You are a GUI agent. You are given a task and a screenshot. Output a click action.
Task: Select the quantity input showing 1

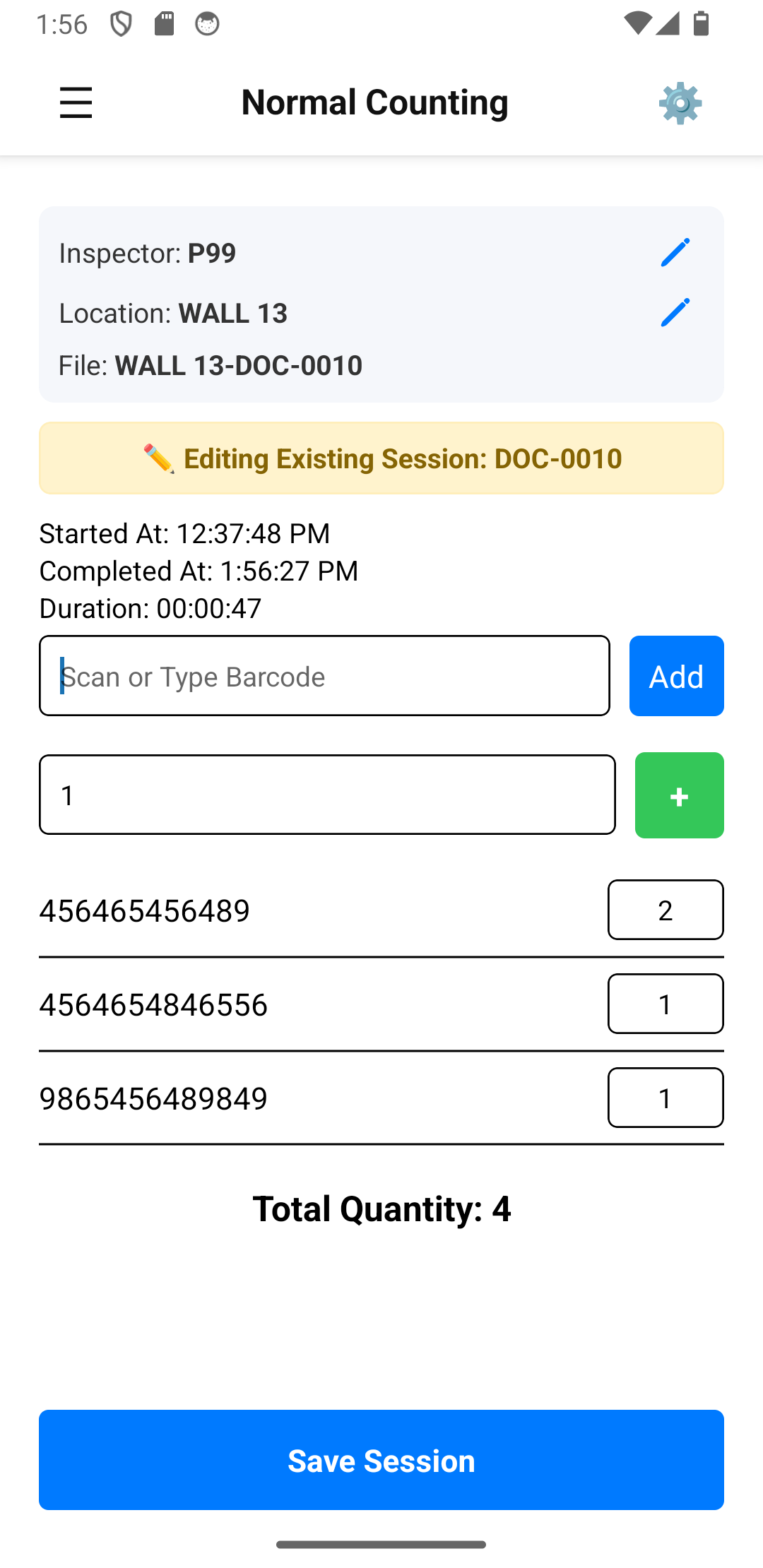tap(327, 795)
